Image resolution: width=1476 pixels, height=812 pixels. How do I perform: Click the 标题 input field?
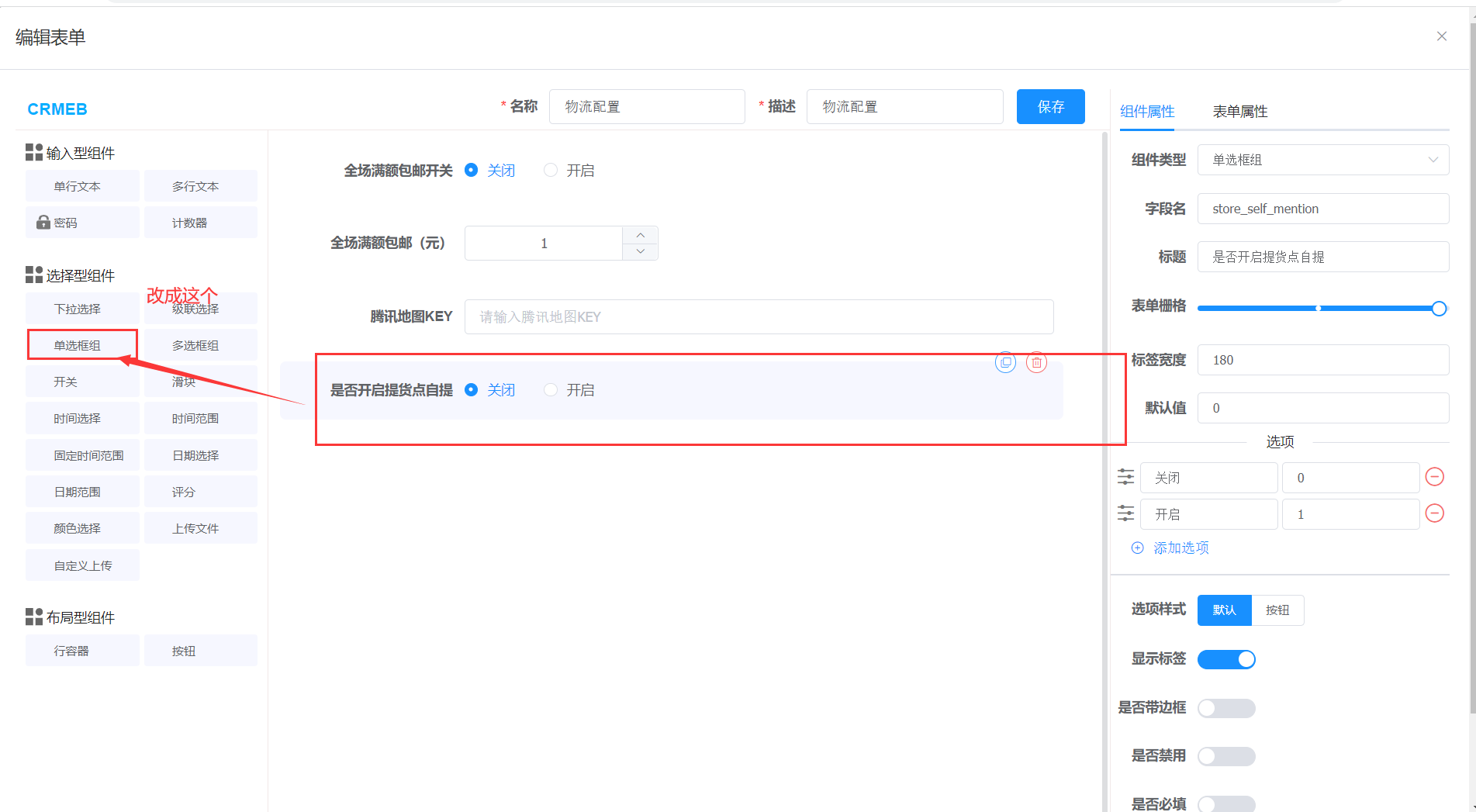[x=1323, y=257]
